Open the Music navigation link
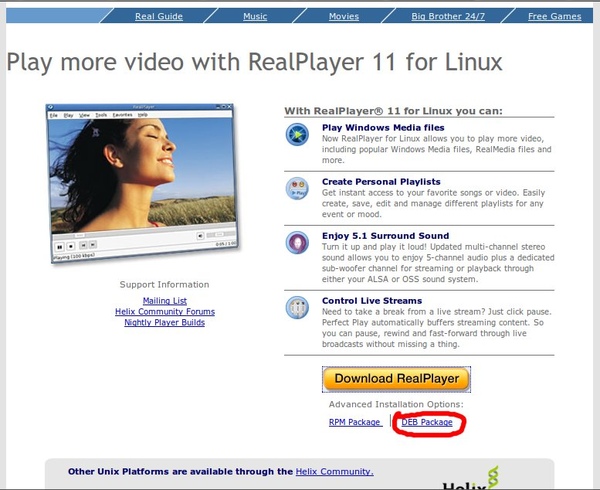Image resolution: width=600 pixels, height=490 pixels. pos(255,16)
